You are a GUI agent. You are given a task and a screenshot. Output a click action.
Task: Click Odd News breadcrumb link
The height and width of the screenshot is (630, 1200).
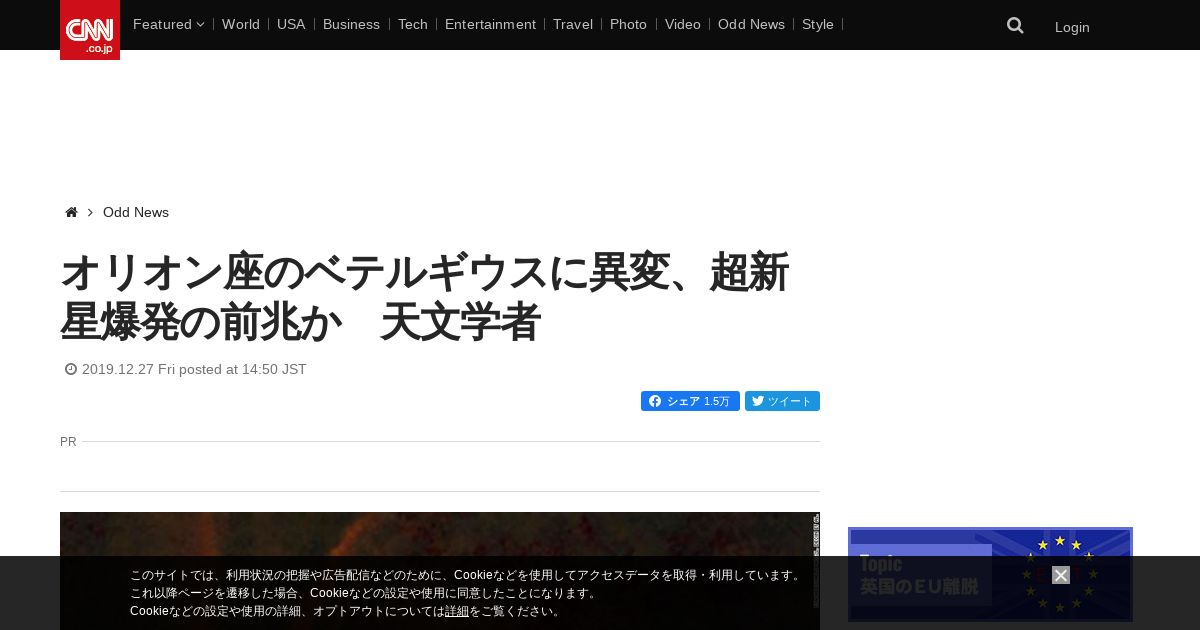[x=136, y=212]
